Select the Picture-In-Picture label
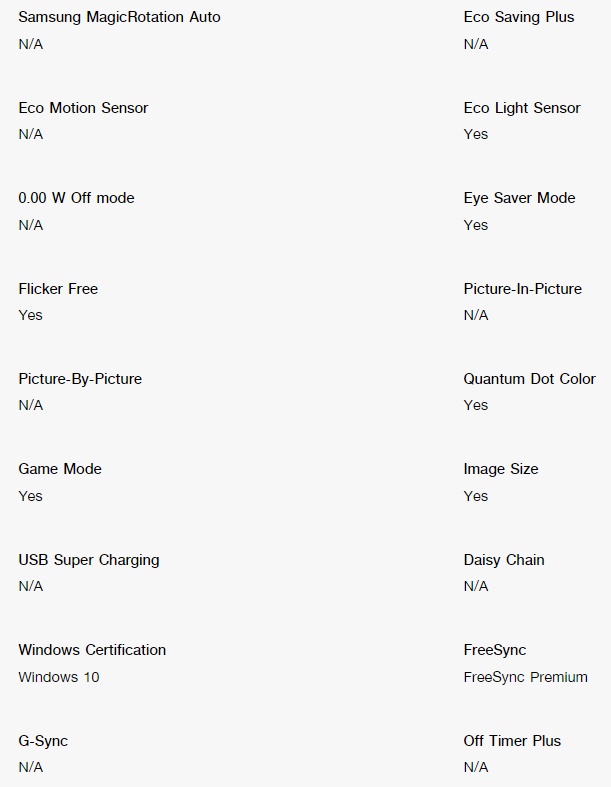This screenshot has width=611, height=787. pos(523,289)
